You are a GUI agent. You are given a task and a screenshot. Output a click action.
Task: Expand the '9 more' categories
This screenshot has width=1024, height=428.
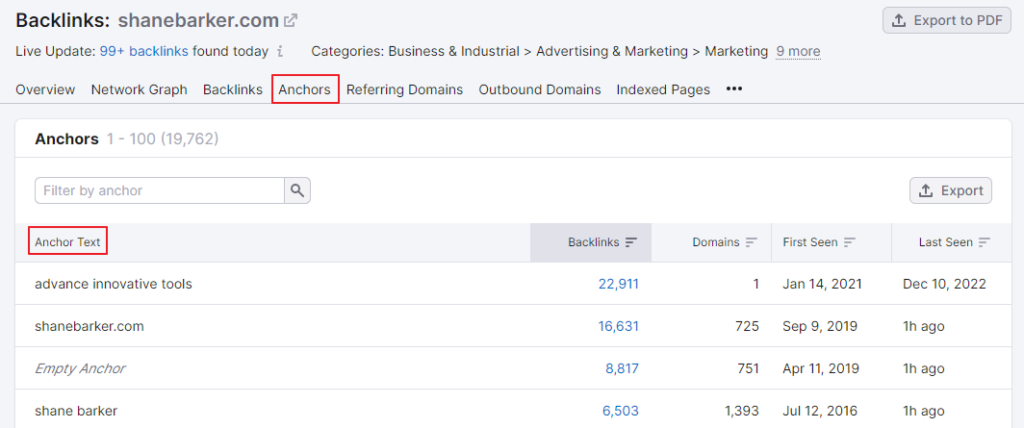798,51
